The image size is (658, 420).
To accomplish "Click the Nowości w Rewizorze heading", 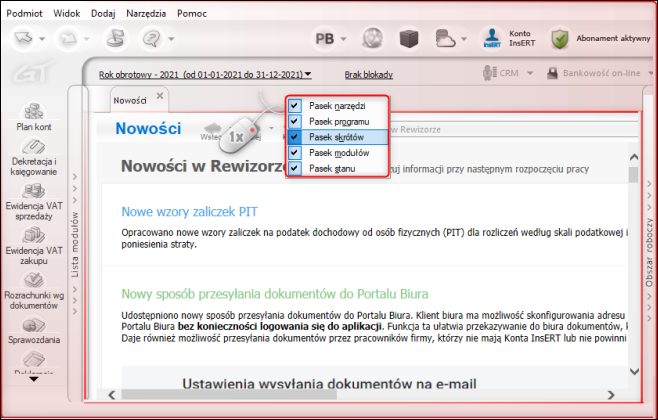I will tap(204, 166).
